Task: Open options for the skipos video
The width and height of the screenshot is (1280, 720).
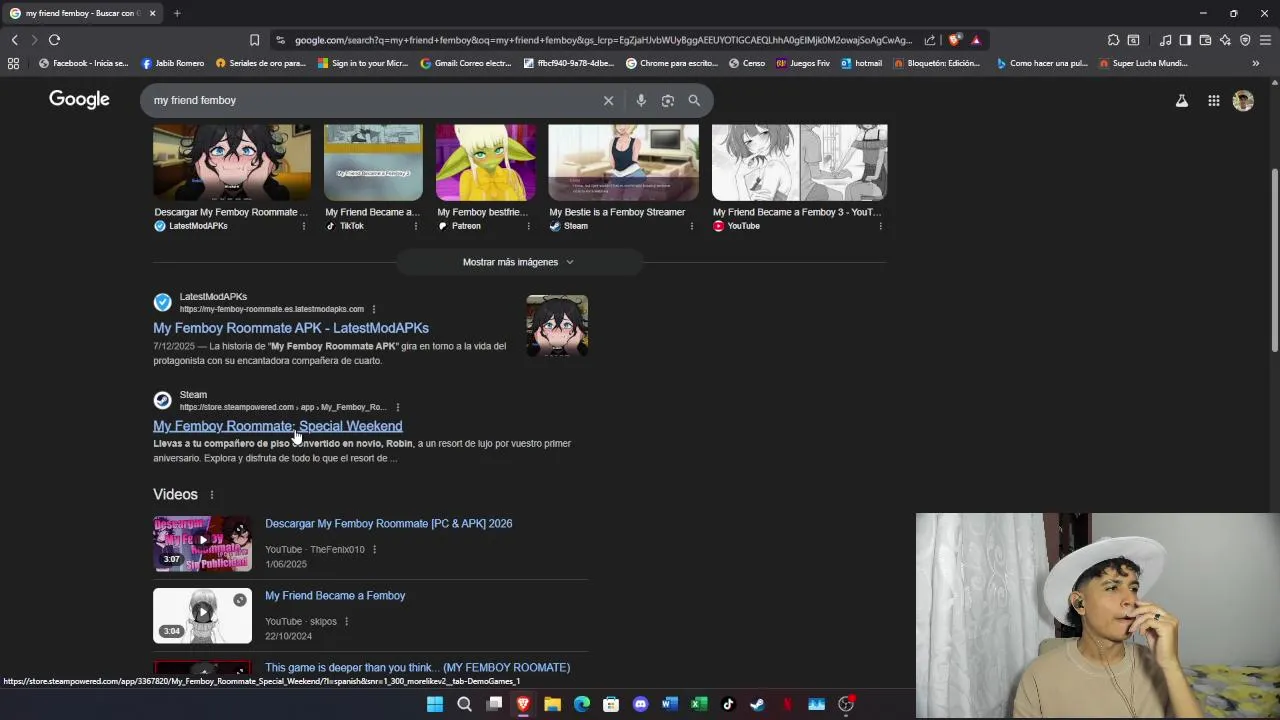Action: point(347,621)
